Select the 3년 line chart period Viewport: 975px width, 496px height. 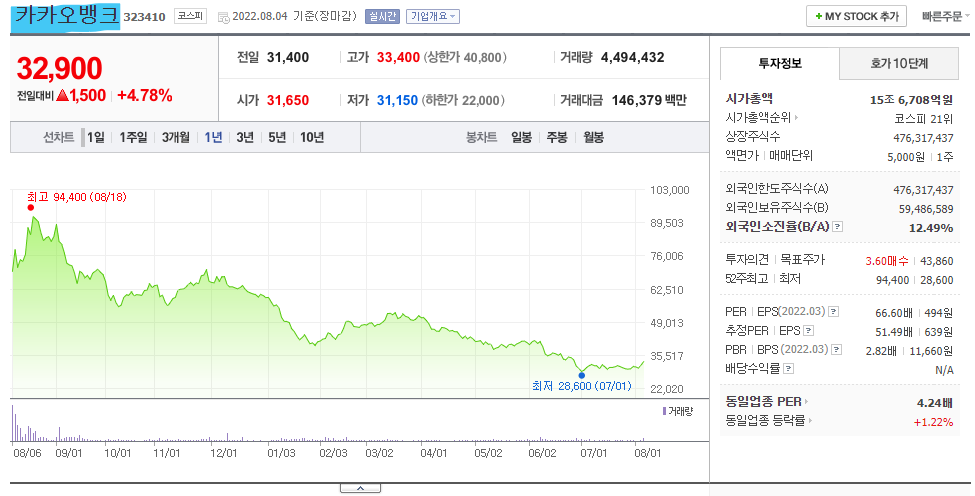point(245,137)
